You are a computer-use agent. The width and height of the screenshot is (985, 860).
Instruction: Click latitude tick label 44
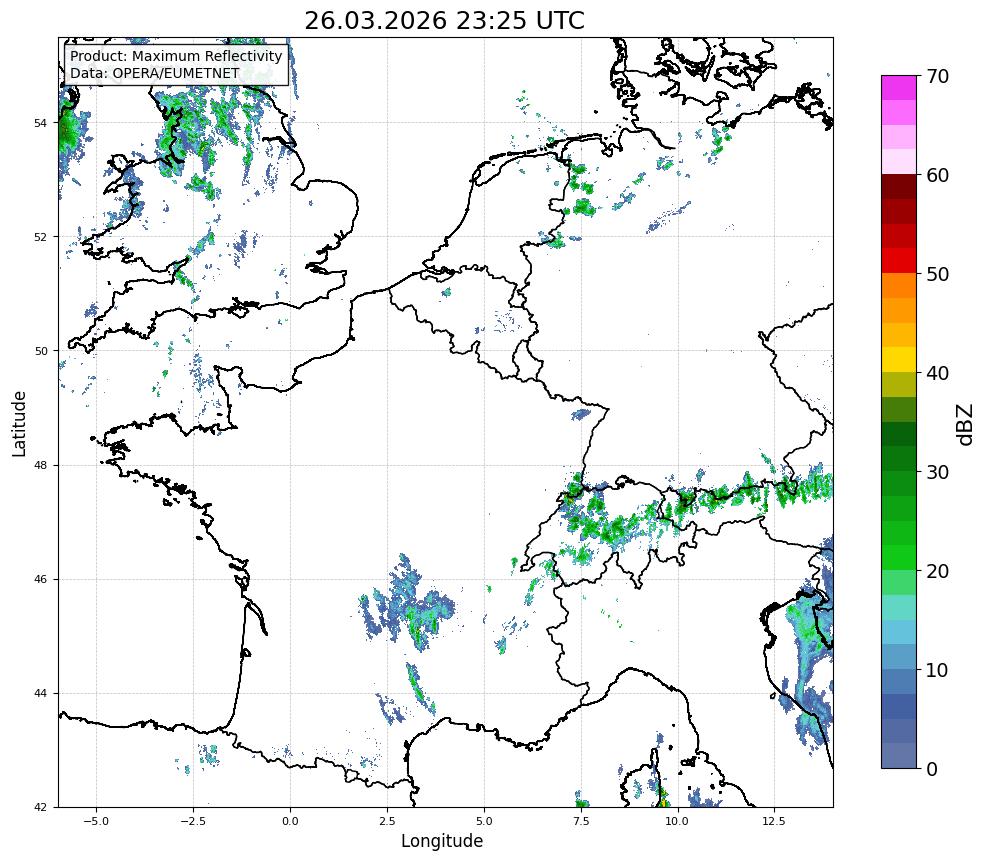pos(40,694)
